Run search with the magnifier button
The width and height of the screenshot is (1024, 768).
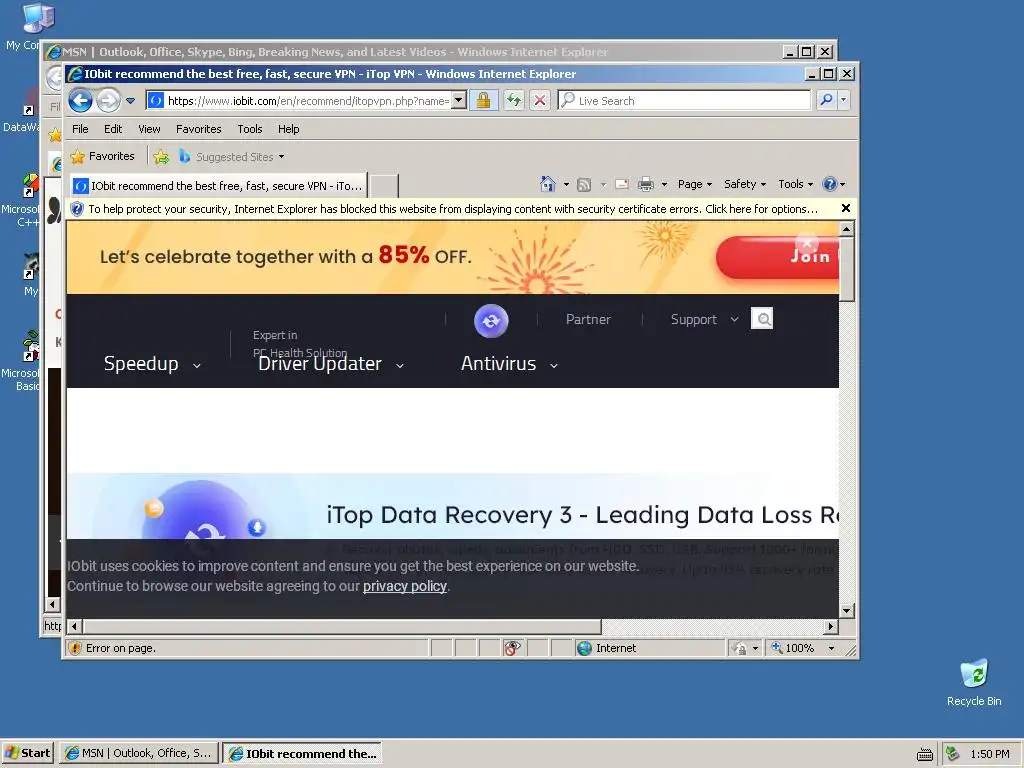coord(826,101)
